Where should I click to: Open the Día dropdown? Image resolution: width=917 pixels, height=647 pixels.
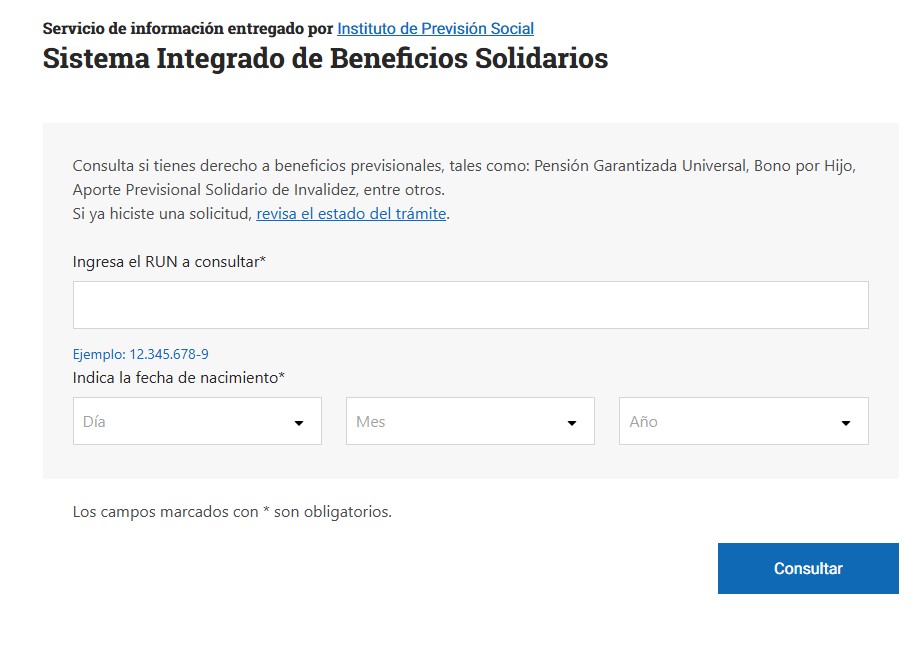coord(197,422)
